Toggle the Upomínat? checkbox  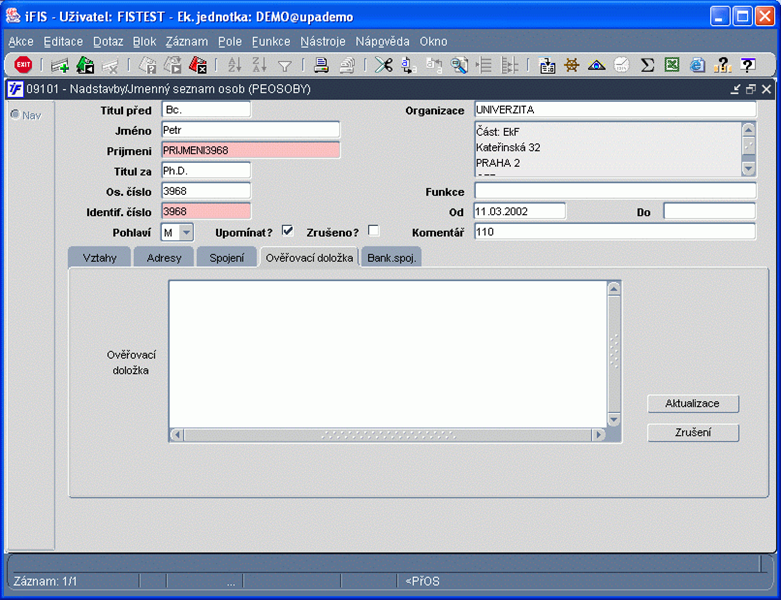287,230
